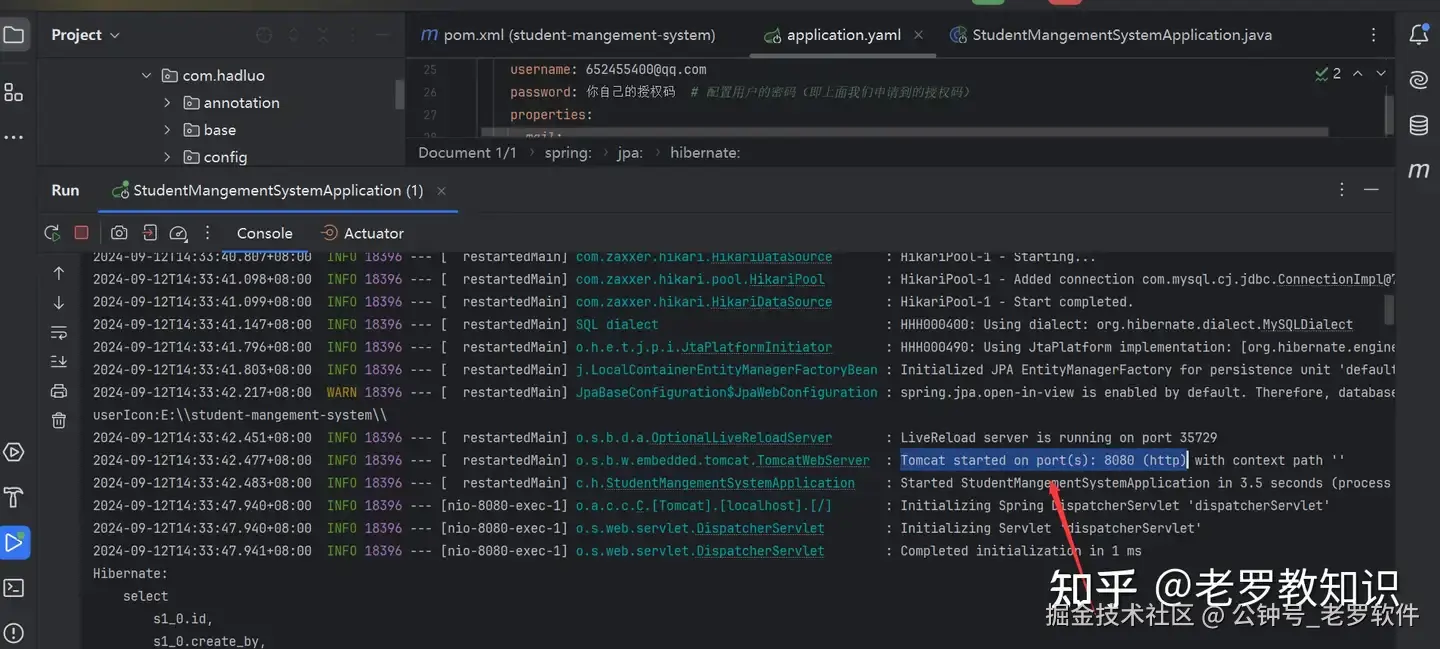Image resolution: width=1440 pixels, height=649 pixels.
Task: Switch to pom.xml editor tab
Action: 568,35
